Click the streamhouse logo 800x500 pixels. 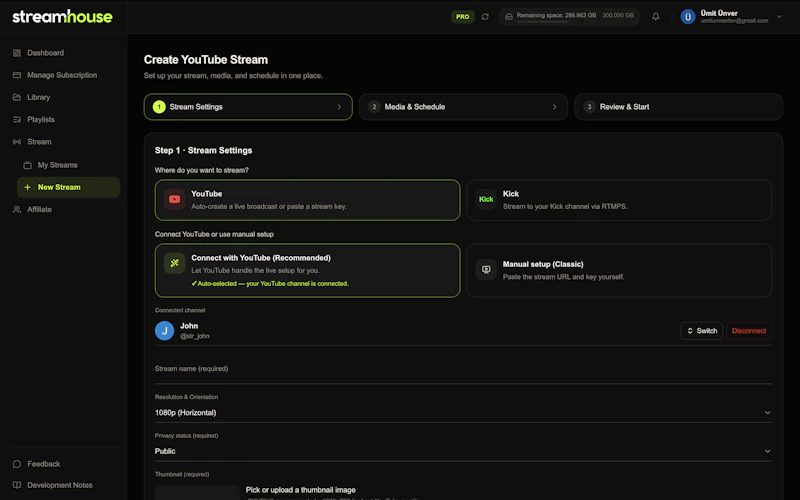62,17
